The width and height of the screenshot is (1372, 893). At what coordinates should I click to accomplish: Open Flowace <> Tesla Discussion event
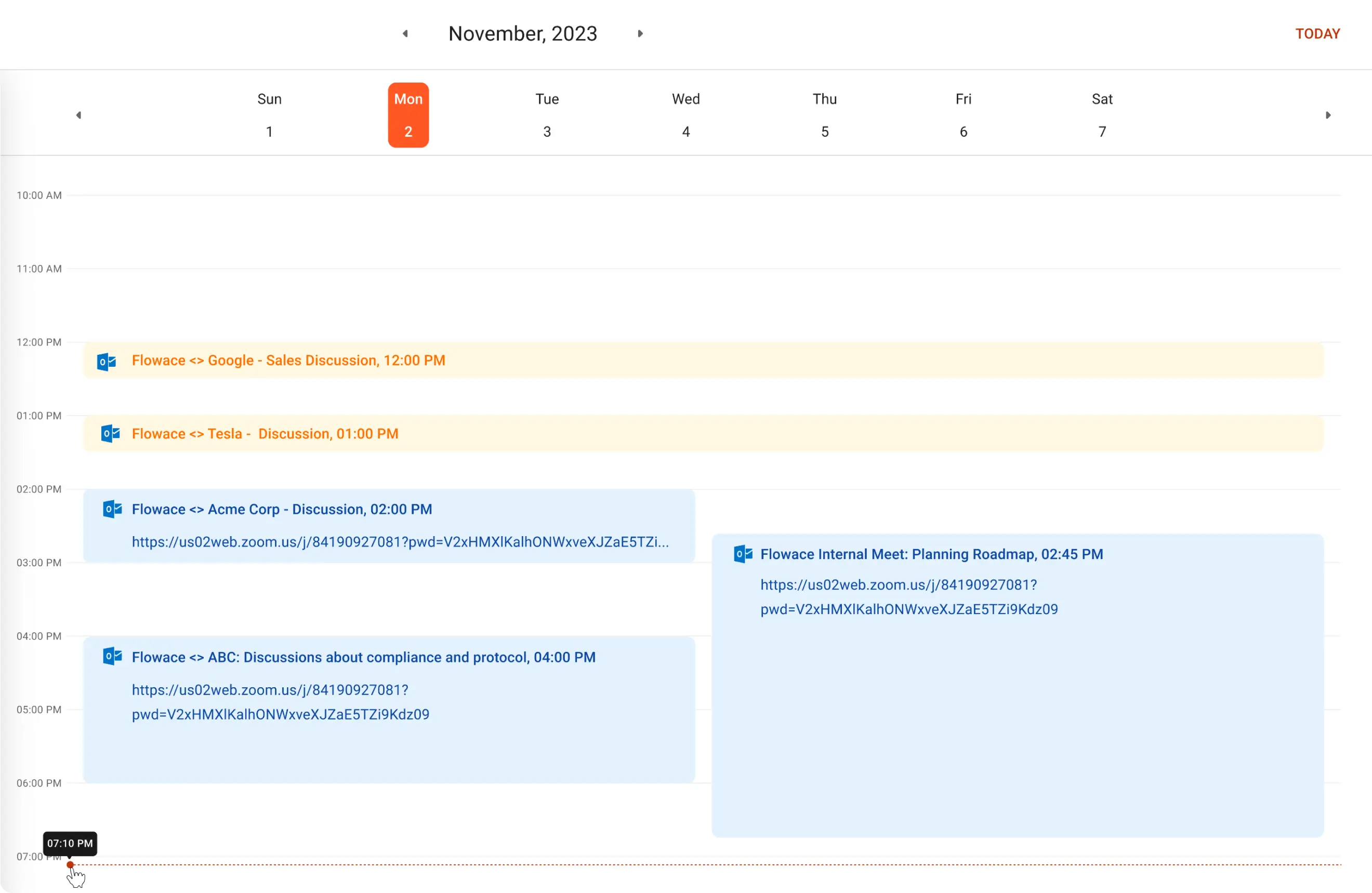pyautogui.click(x=703, y=433)
